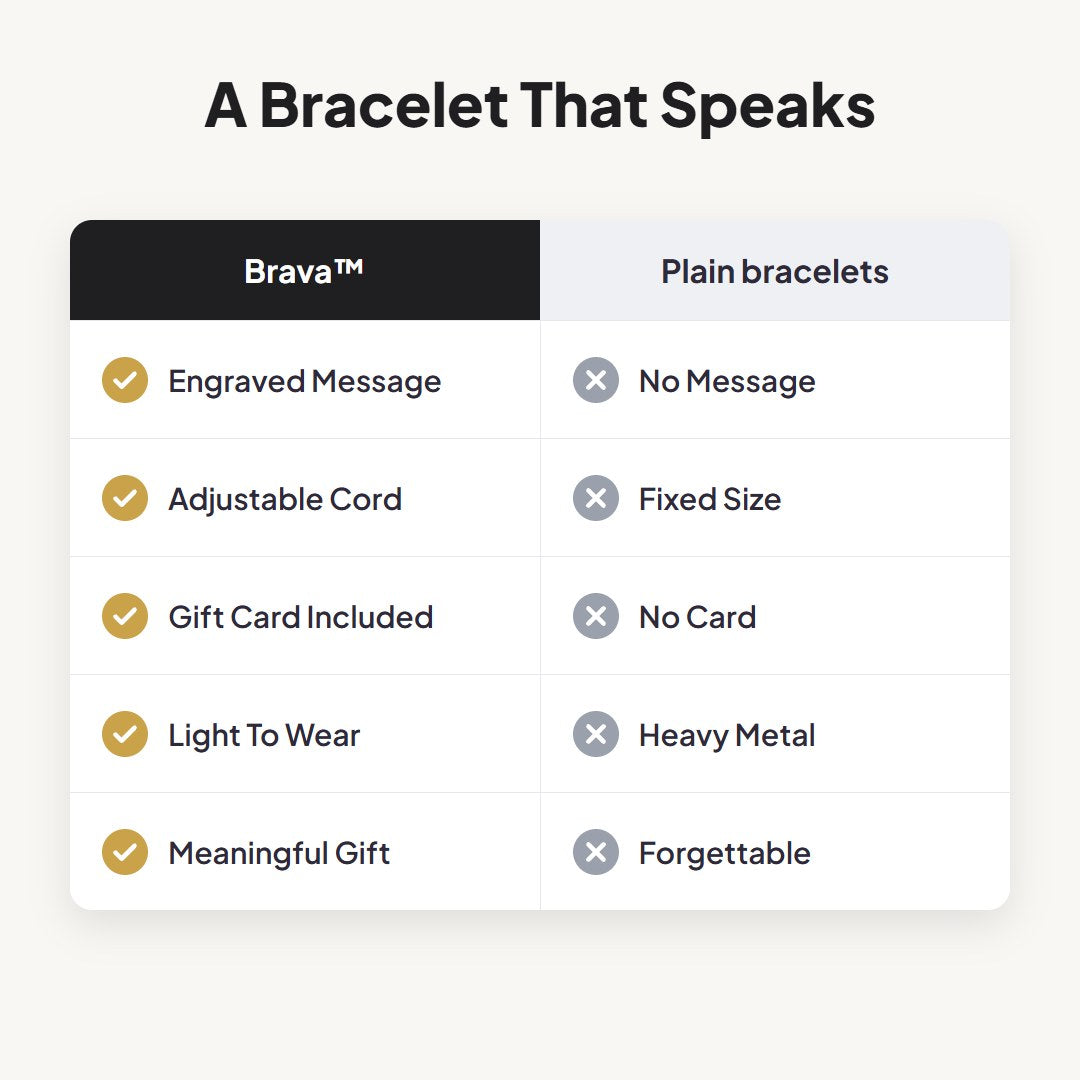Click the gold checkmark beside Adjustable Cord
Screen dimensions: 1080x1080
[x=125, y=498]
